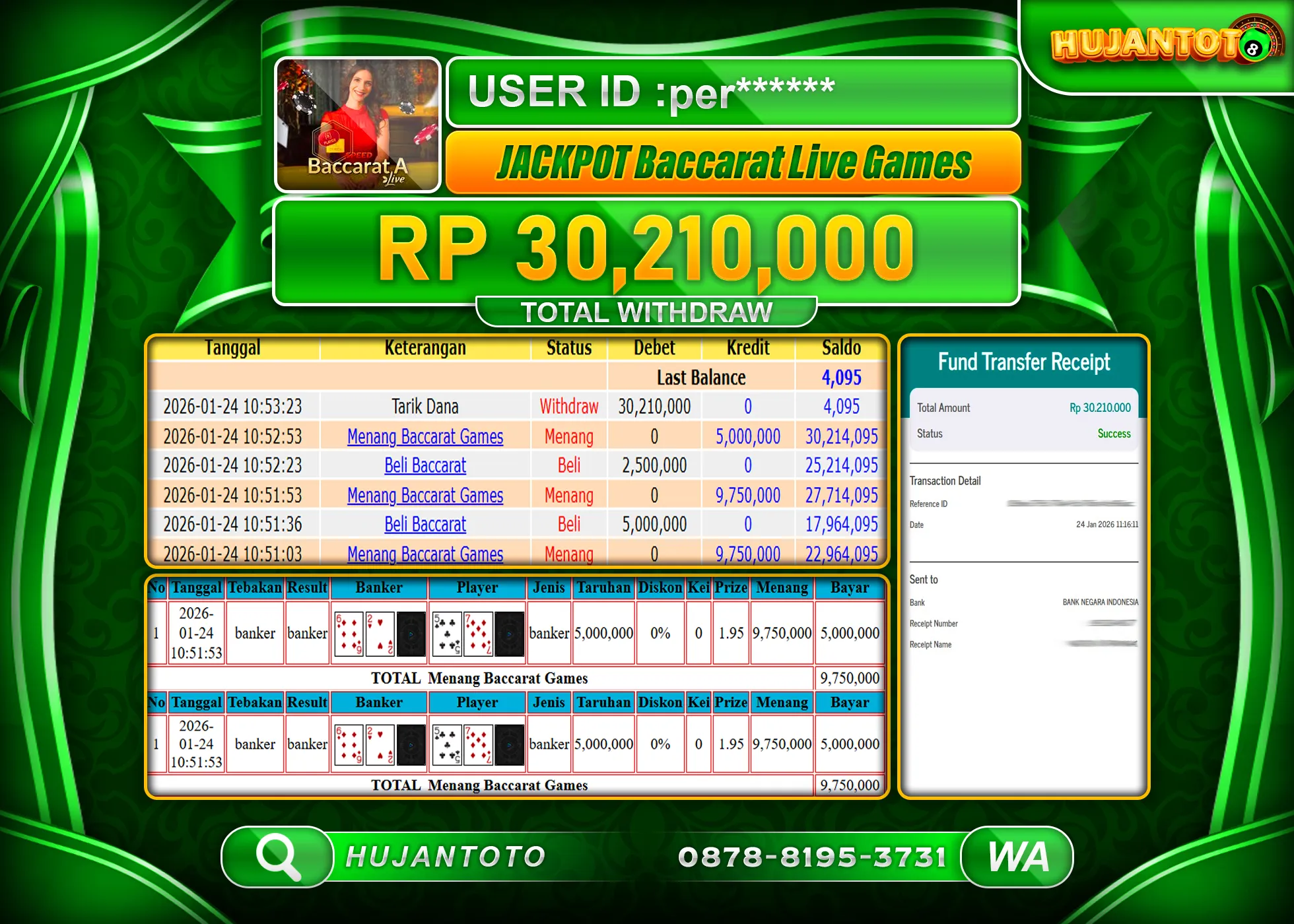Click the Beli Baccarat link at 10:52:23

425,465
